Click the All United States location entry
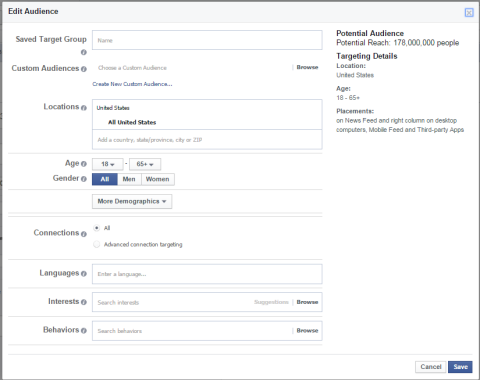This screenshot has width=480, height=380. [132, 122]
